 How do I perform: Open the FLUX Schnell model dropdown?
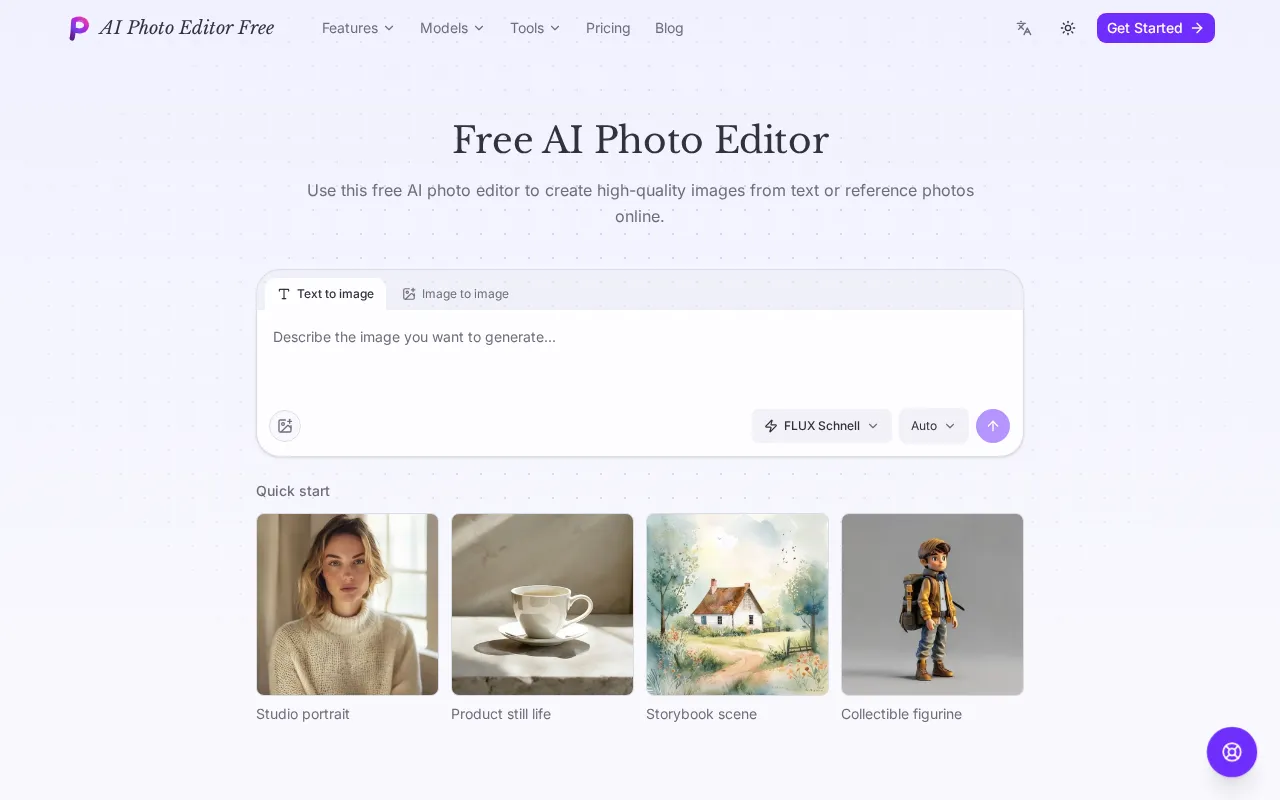point(822,426)
